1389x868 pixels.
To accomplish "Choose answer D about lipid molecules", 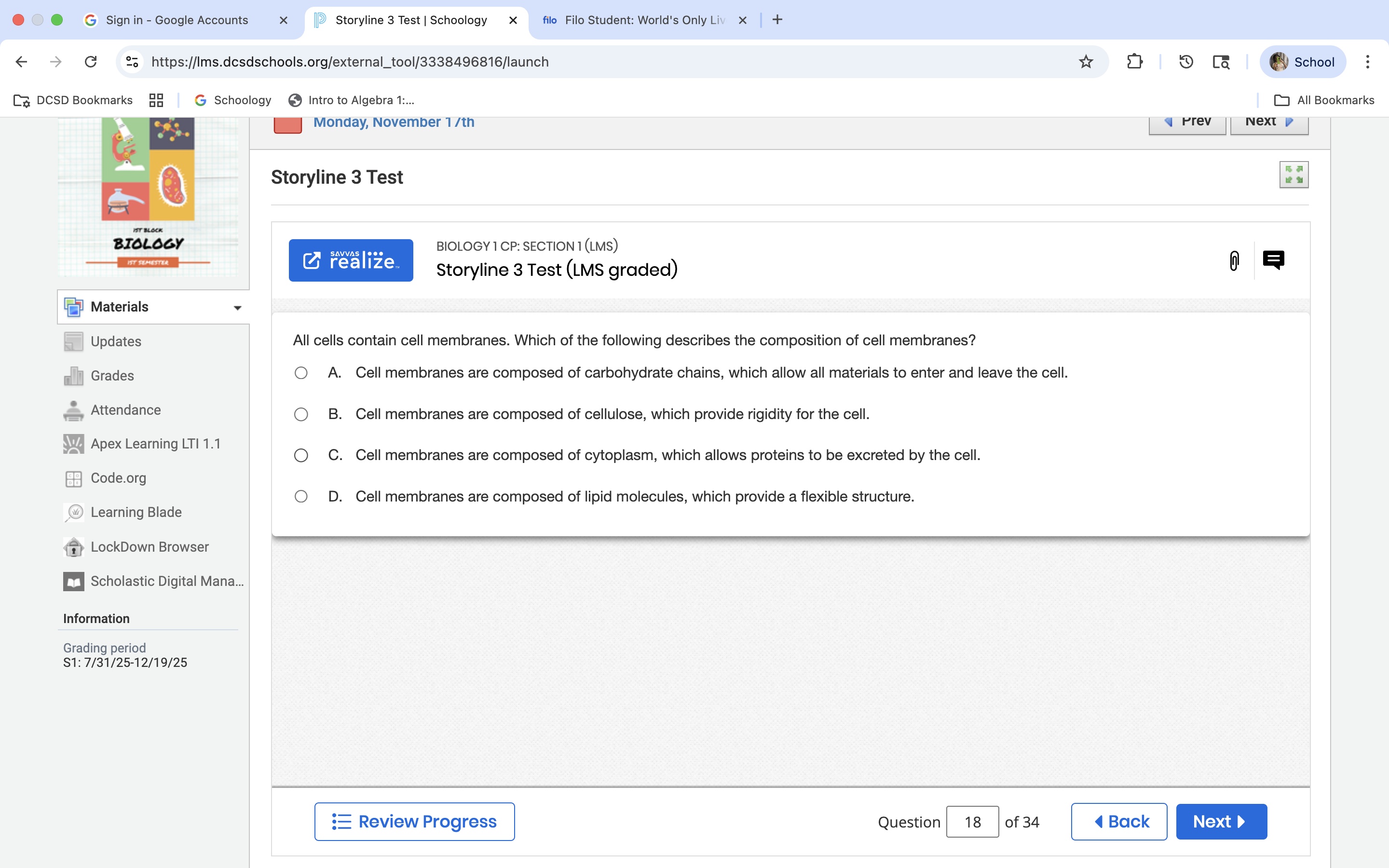I will pos(301,497).
